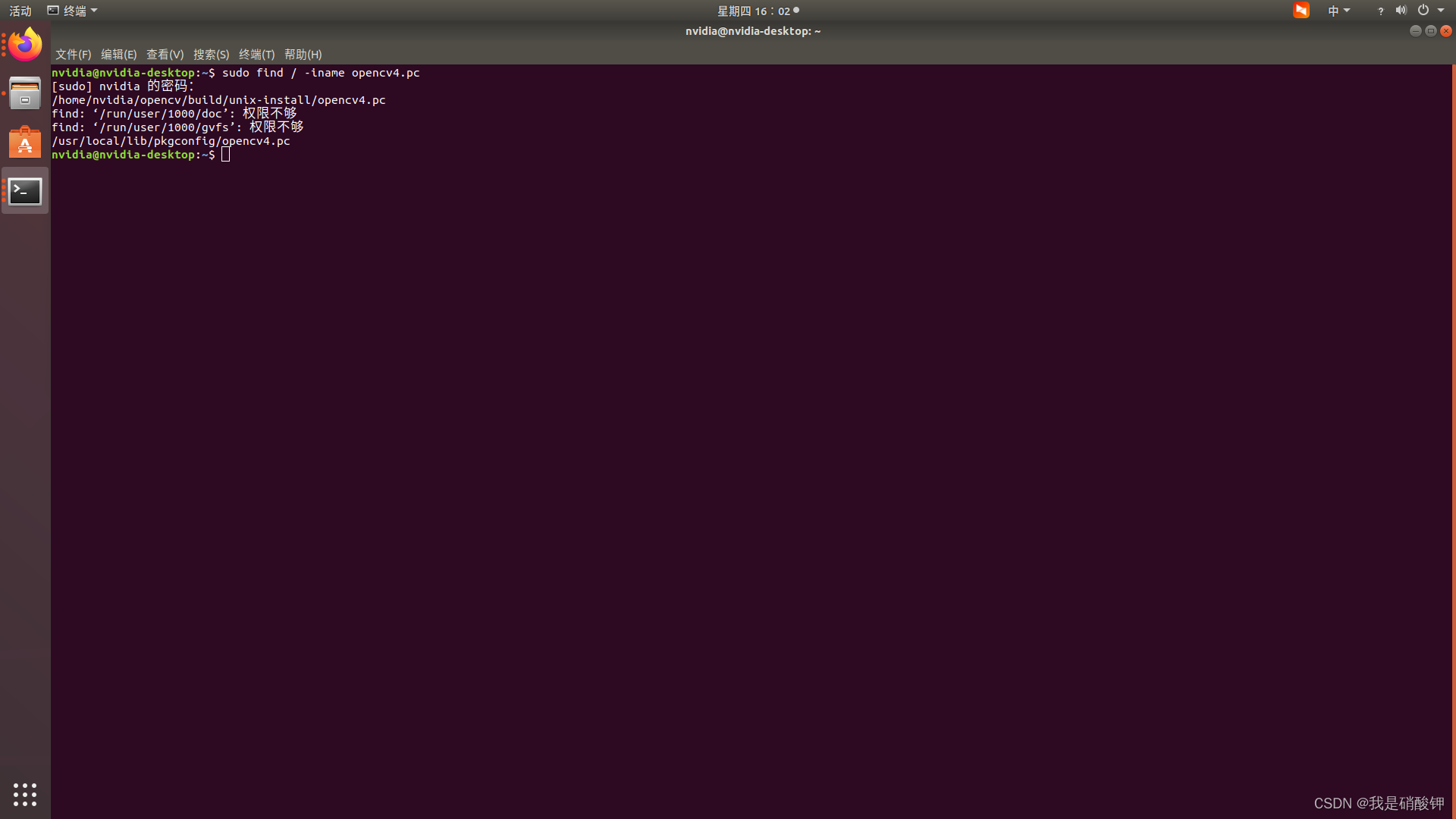Open the 文件(F) menu
Image resolution: width=1456 pixels, height=819 pixels.
(72, 54)
